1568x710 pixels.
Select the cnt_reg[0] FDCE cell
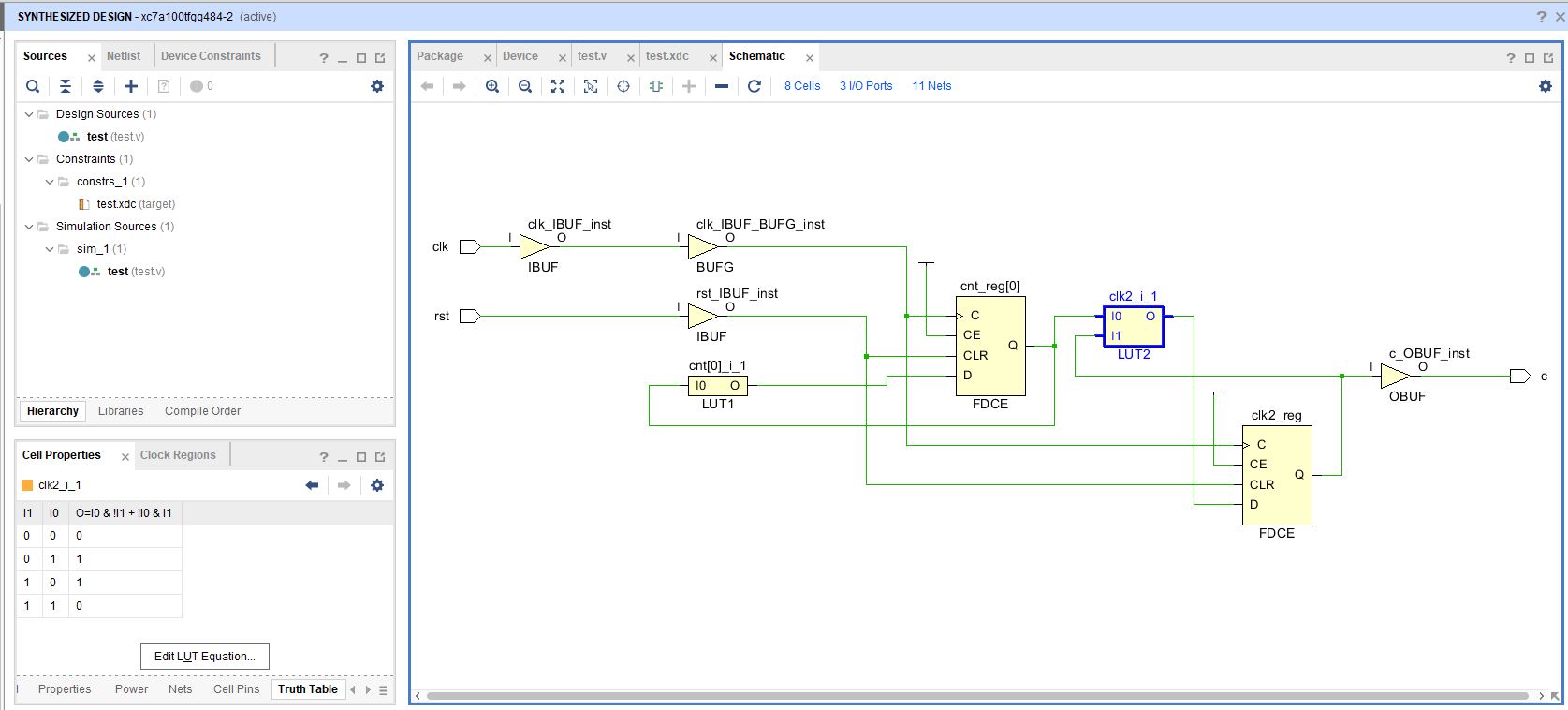click(x=990, y=347)
